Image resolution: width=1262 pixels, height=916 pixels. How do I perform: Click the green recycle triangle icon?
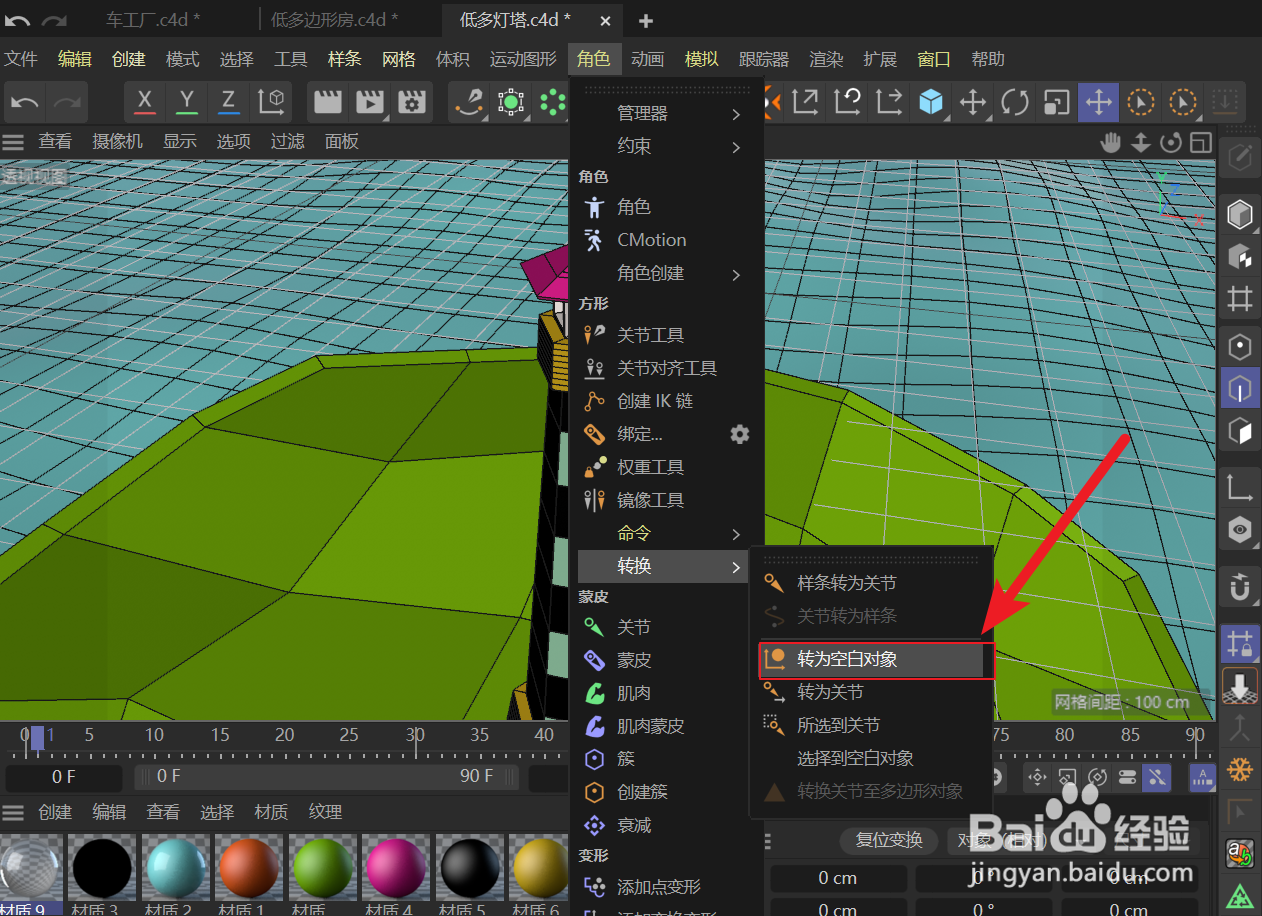pos(1240,895)
